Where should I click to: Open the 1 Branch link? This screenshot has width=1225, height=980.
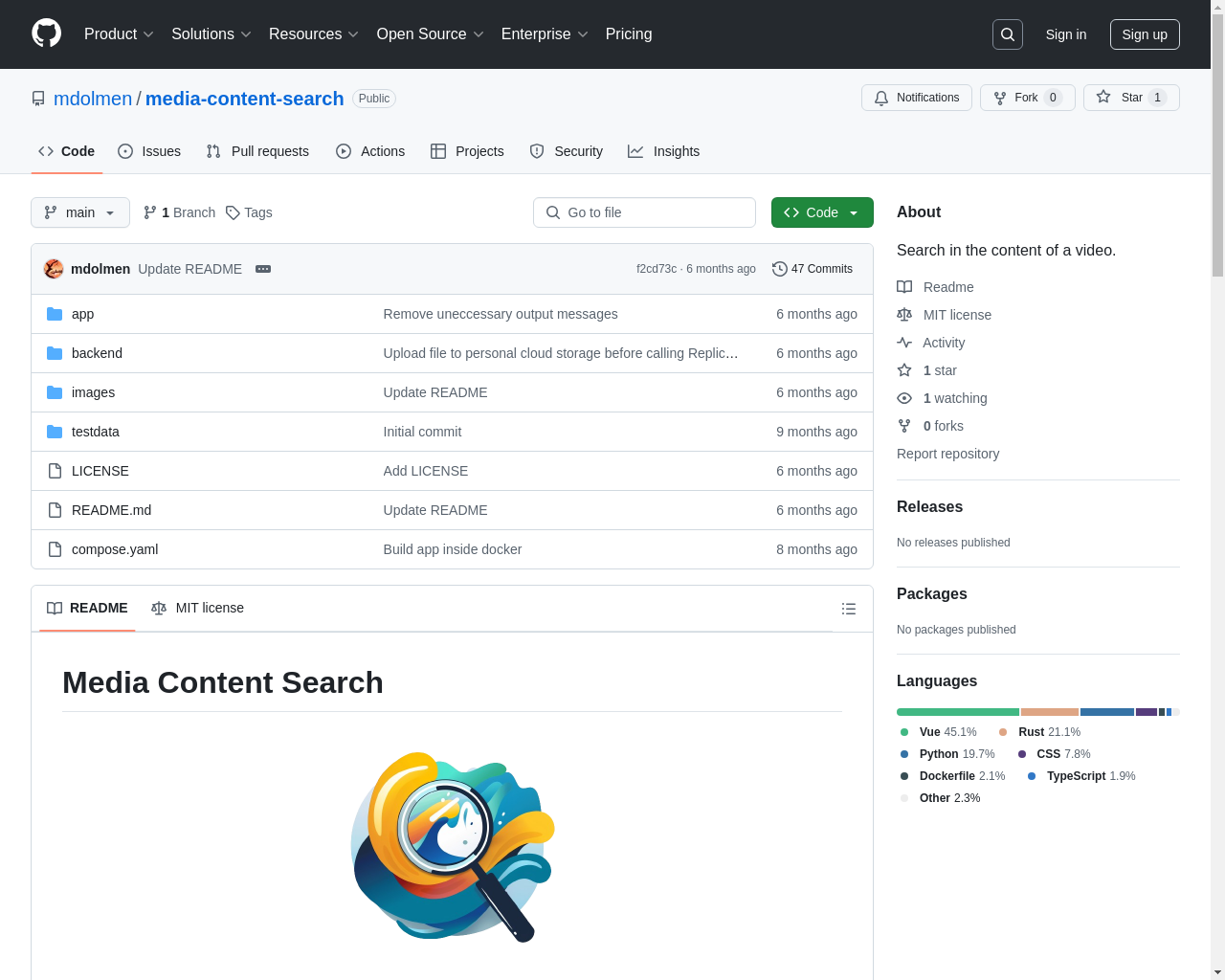pos(179,212)
